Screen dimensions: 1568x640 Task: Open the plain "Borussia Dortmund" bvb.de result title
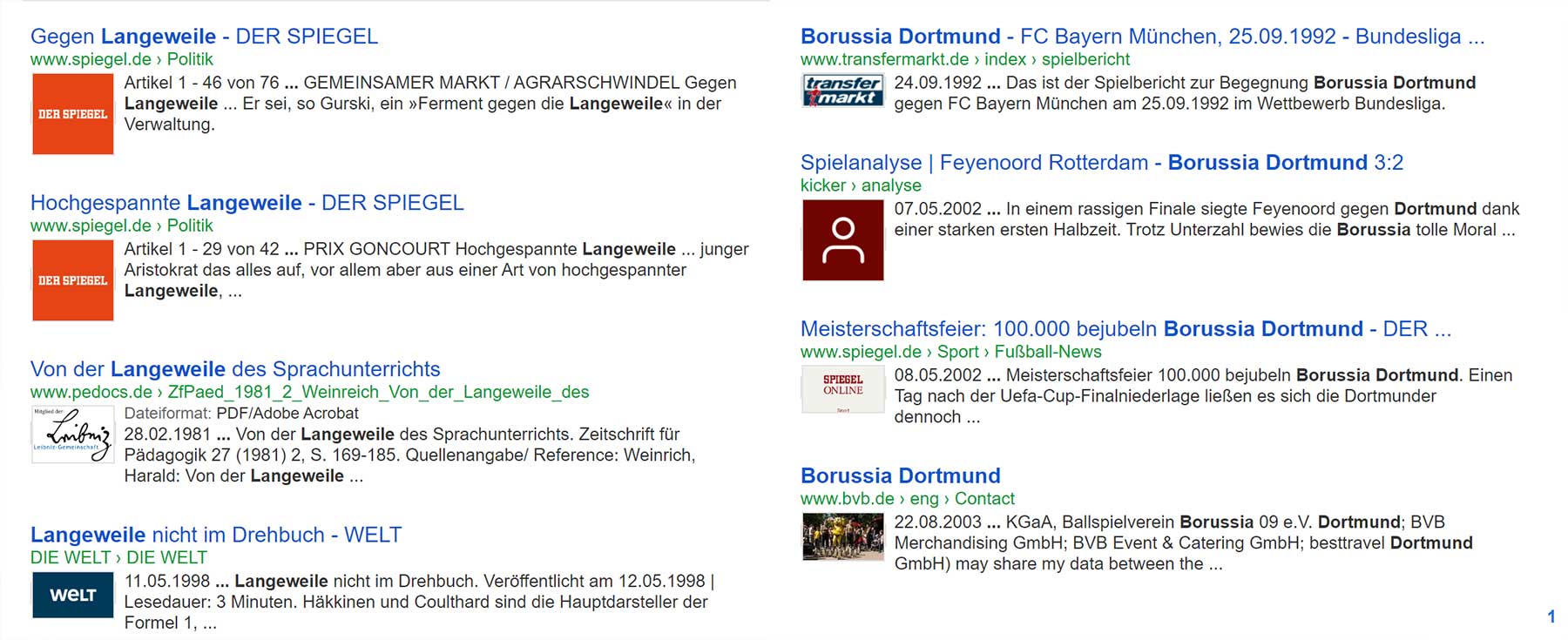point(900,476)
